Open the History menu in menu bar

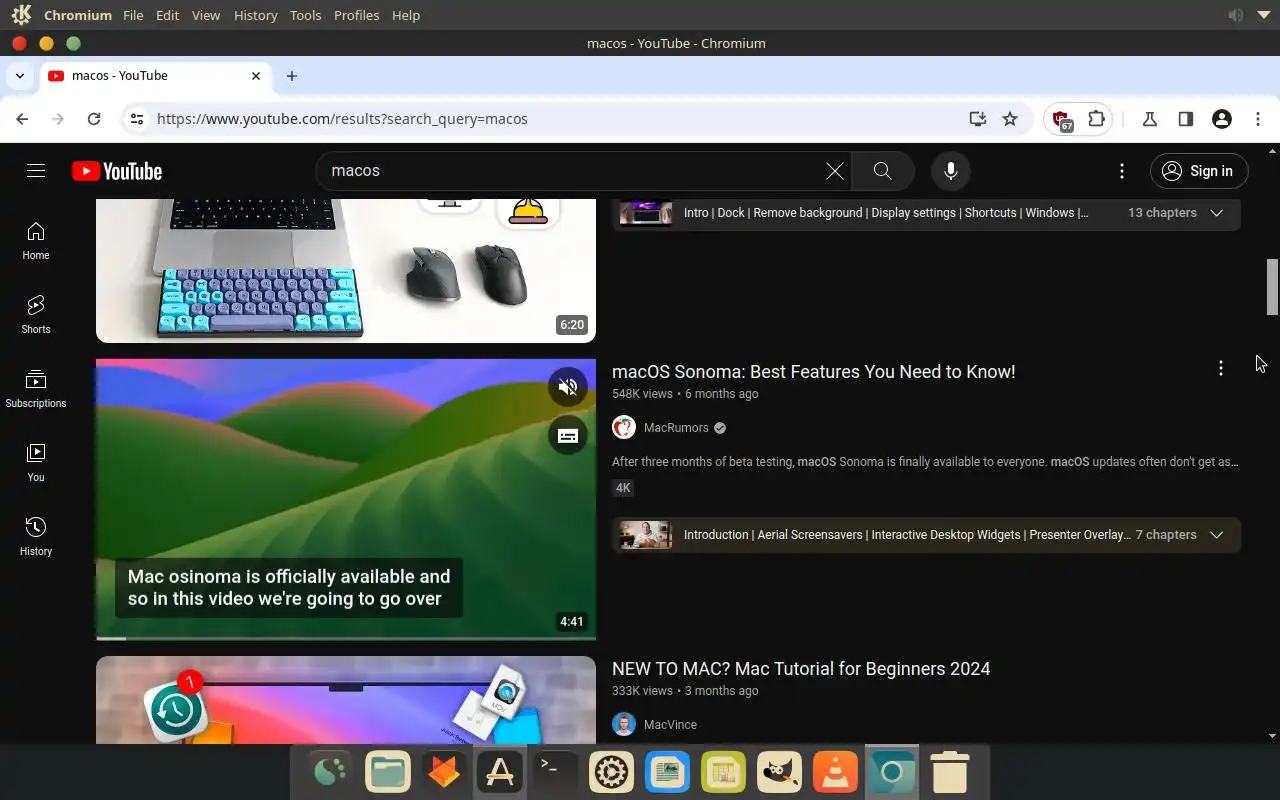(x=255, y=15)
